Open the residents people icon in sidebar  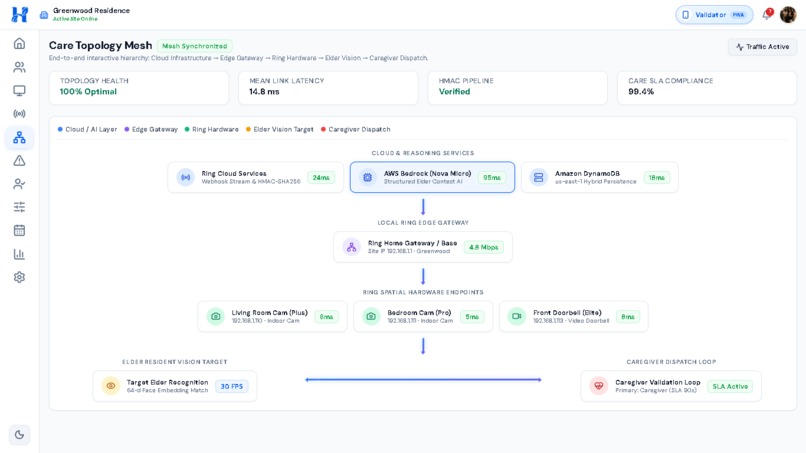(19, 67)
